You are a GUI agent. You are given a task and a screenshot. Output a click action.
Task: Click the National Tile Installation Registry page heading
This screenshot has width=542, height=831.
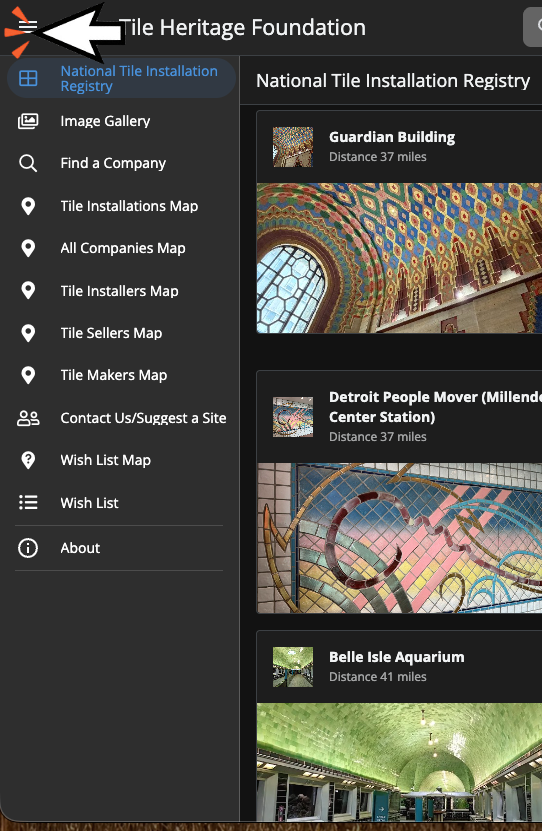point(393,81)
